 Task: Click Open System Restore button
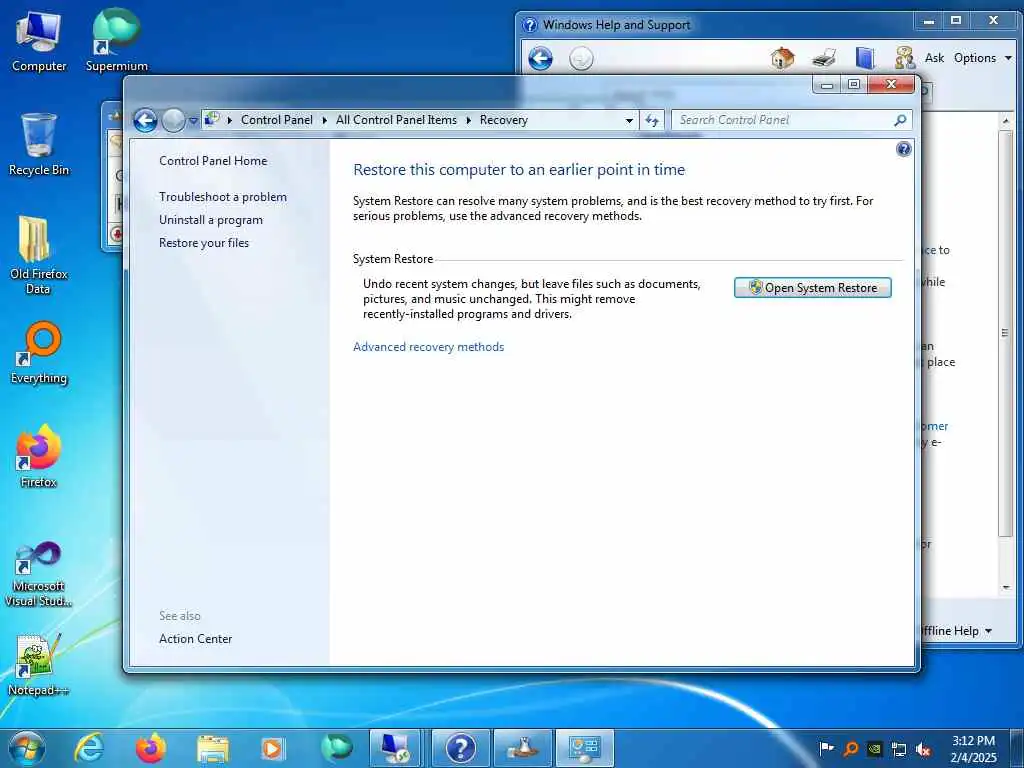click(812, 288)
